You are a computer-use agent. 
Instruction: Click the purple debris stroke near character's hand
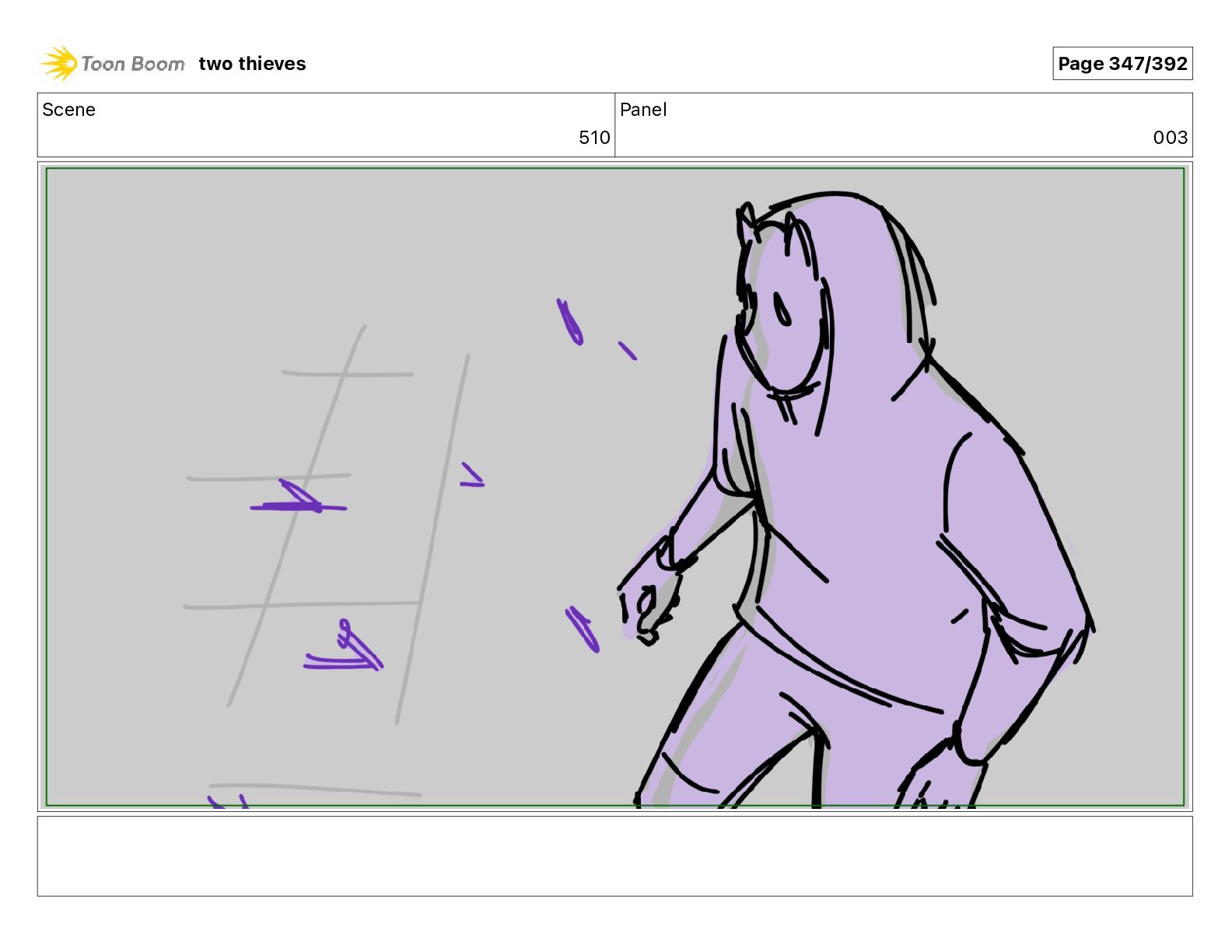pos(583,629)
